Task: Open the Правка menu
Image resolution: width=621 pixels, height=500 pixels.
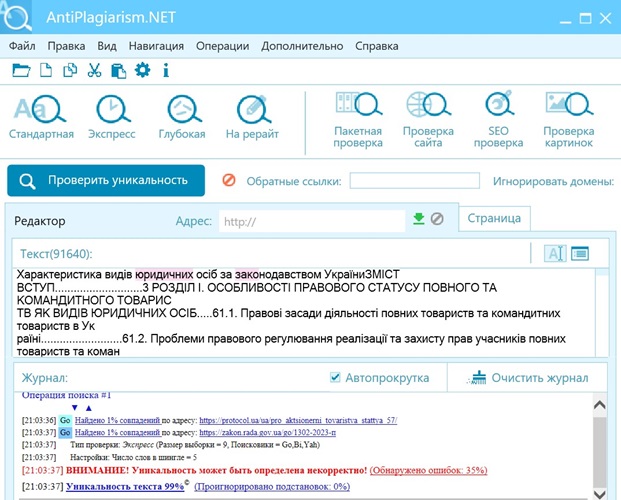Action: (66, 46)
